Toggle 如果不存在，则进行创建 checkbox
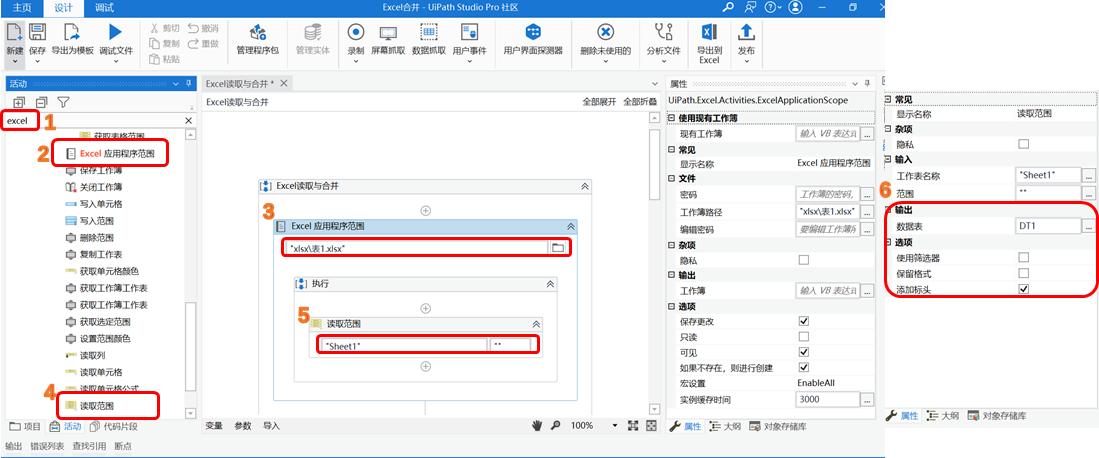The image size is (1099, 458). click(804, 368)
